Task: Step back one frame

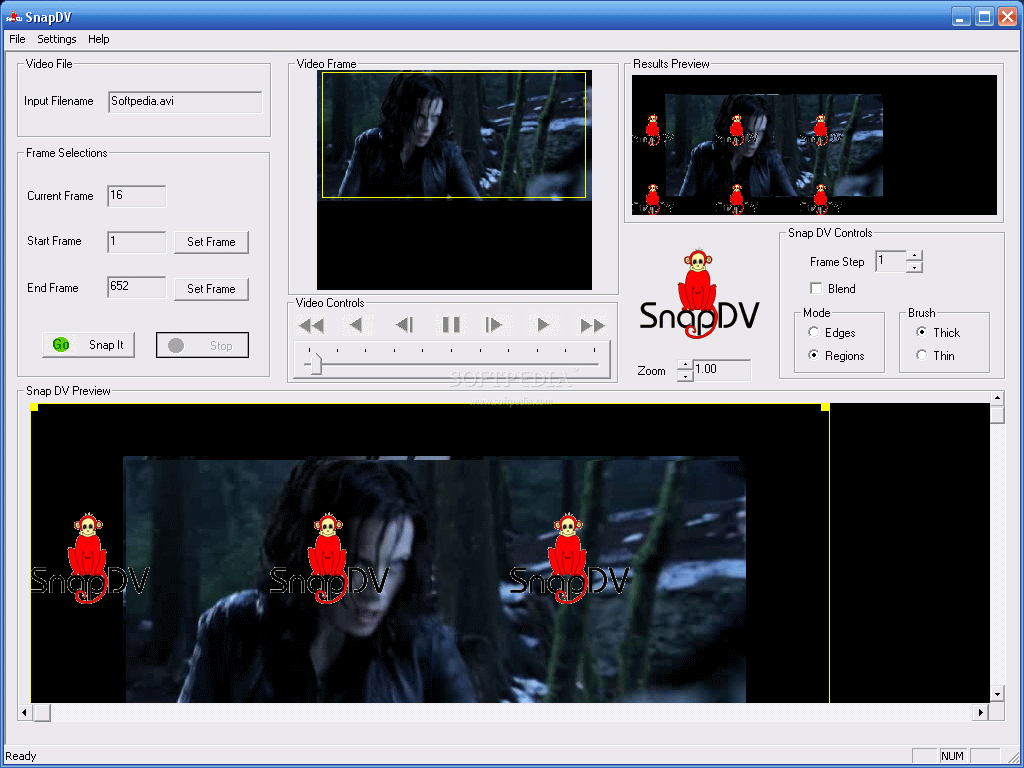Action: pos(404,325)
